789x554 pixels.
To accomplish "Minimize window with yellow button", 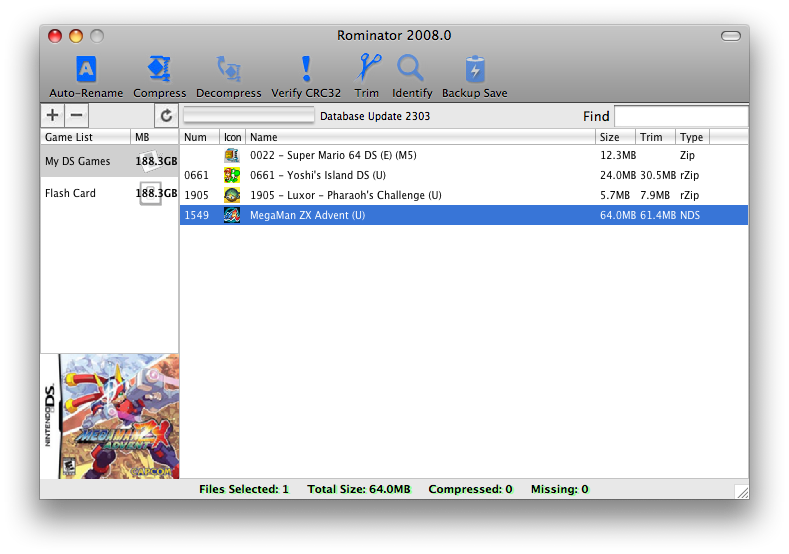I will 76,36.
